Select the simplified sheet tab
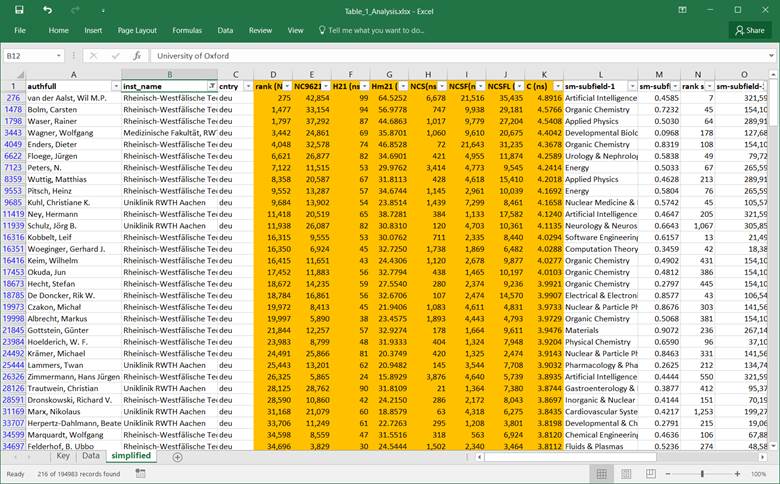Viewport: 780px width, 484px height. coord(131,456)
